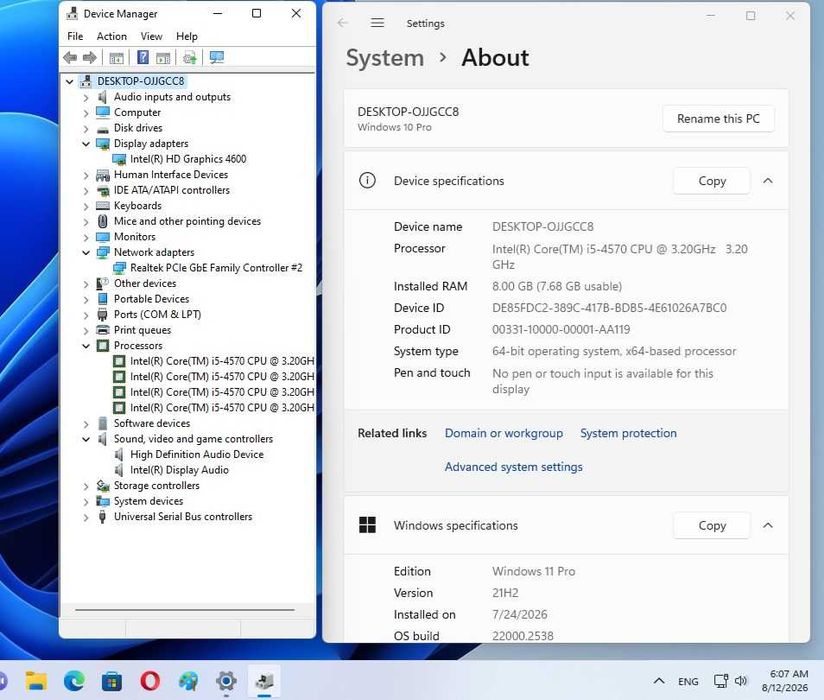Collapse Windows specifications section chevron

click(x=768, y=526)
